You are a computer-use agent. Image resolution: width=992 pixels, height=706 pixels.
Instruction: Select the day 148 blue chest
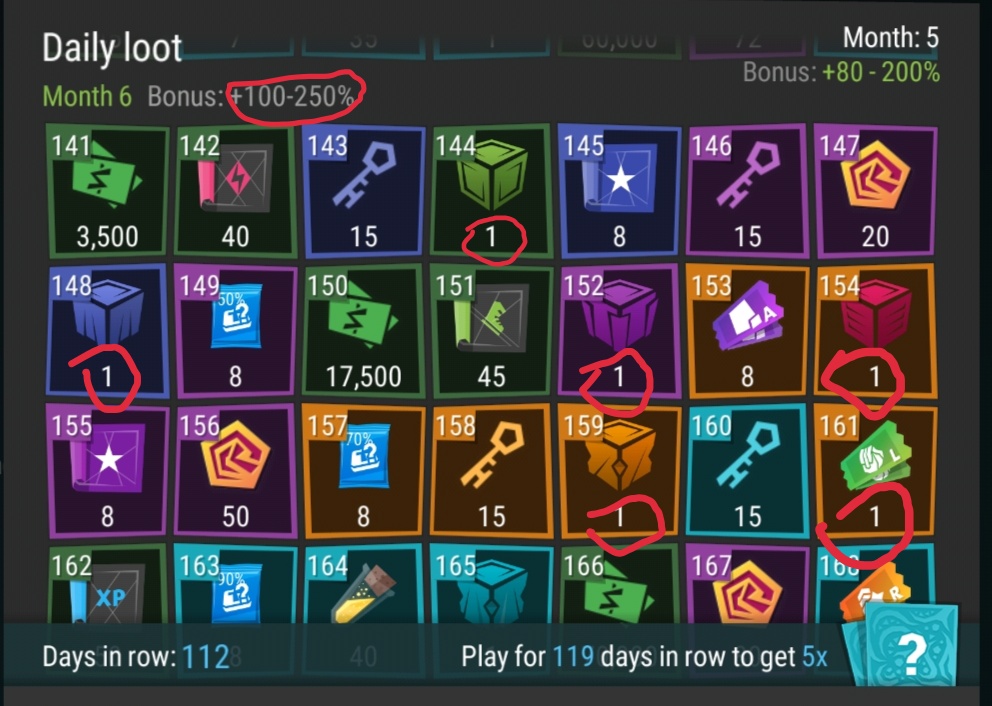click(x=108, y=331)
